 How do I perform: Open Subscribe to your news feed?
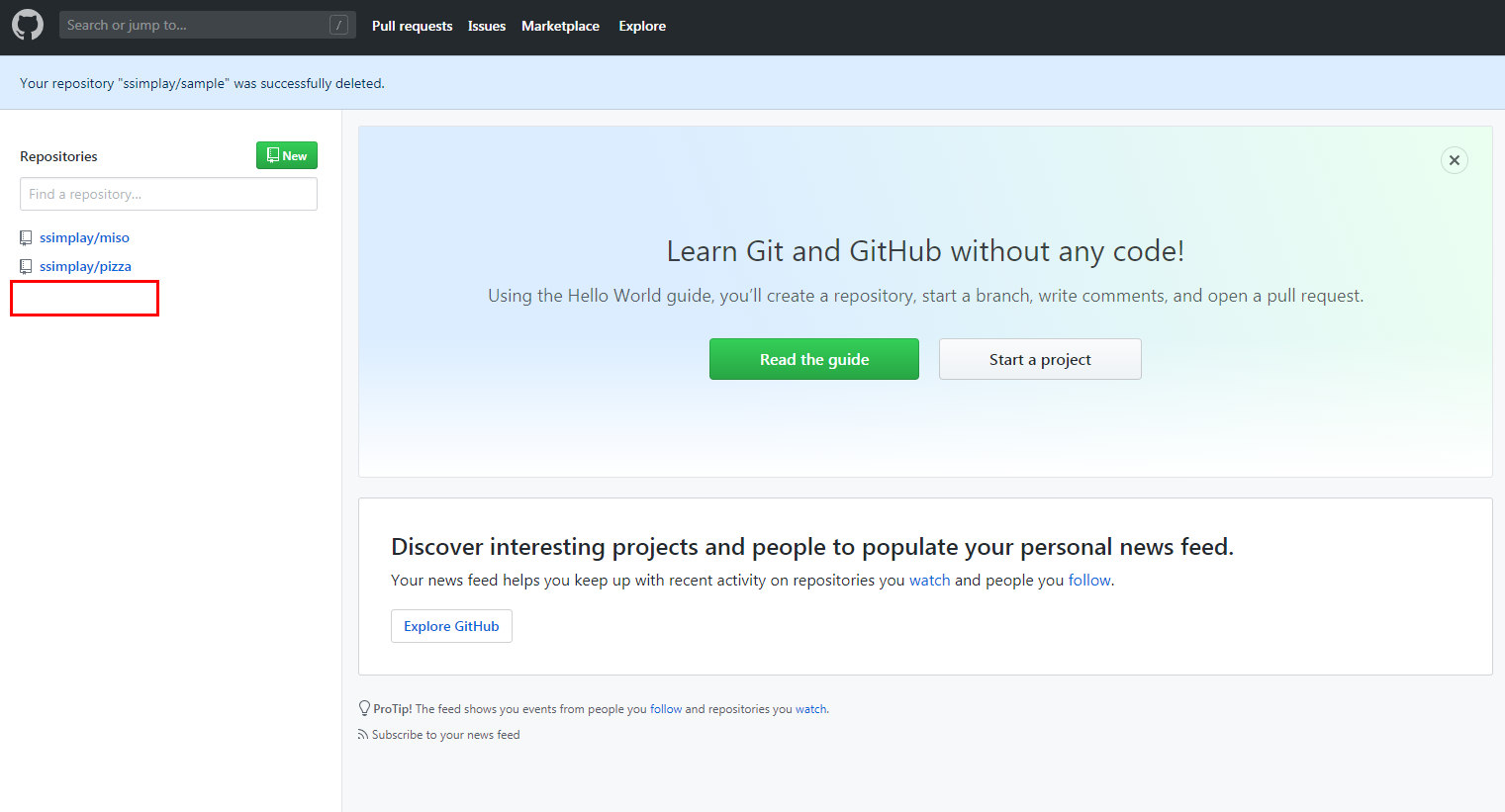445,735
